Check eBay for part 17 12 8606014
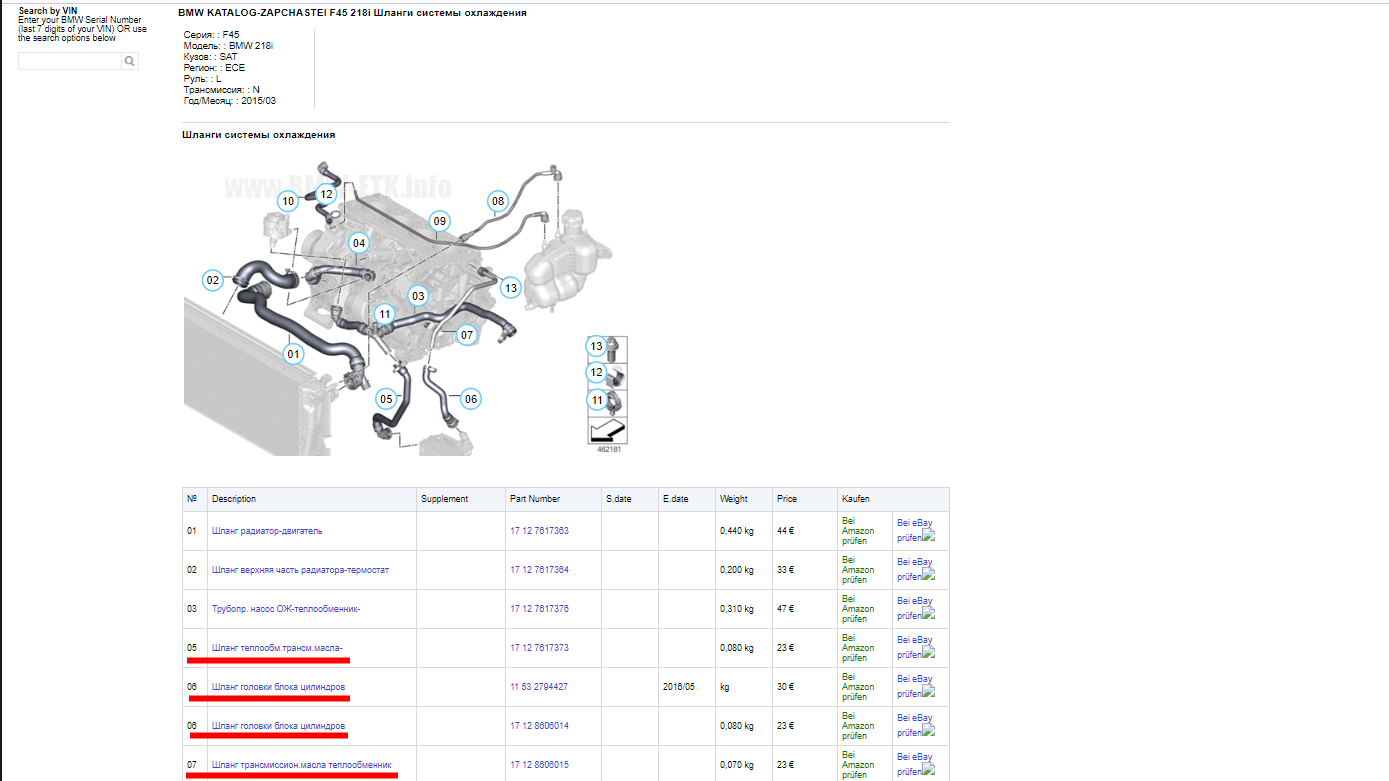This screenshot has height=781, width=1389. click(x=915, y=725)
